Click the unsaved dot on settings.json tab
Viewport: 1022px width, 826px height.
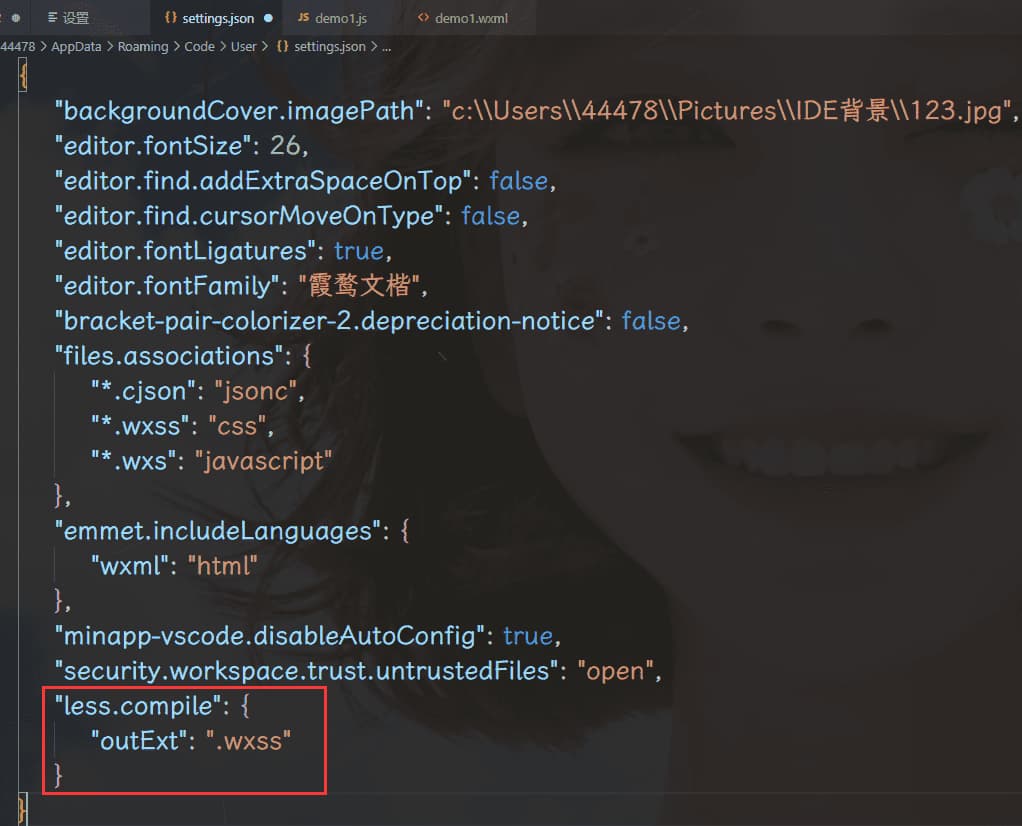click(x=268, y=18)
